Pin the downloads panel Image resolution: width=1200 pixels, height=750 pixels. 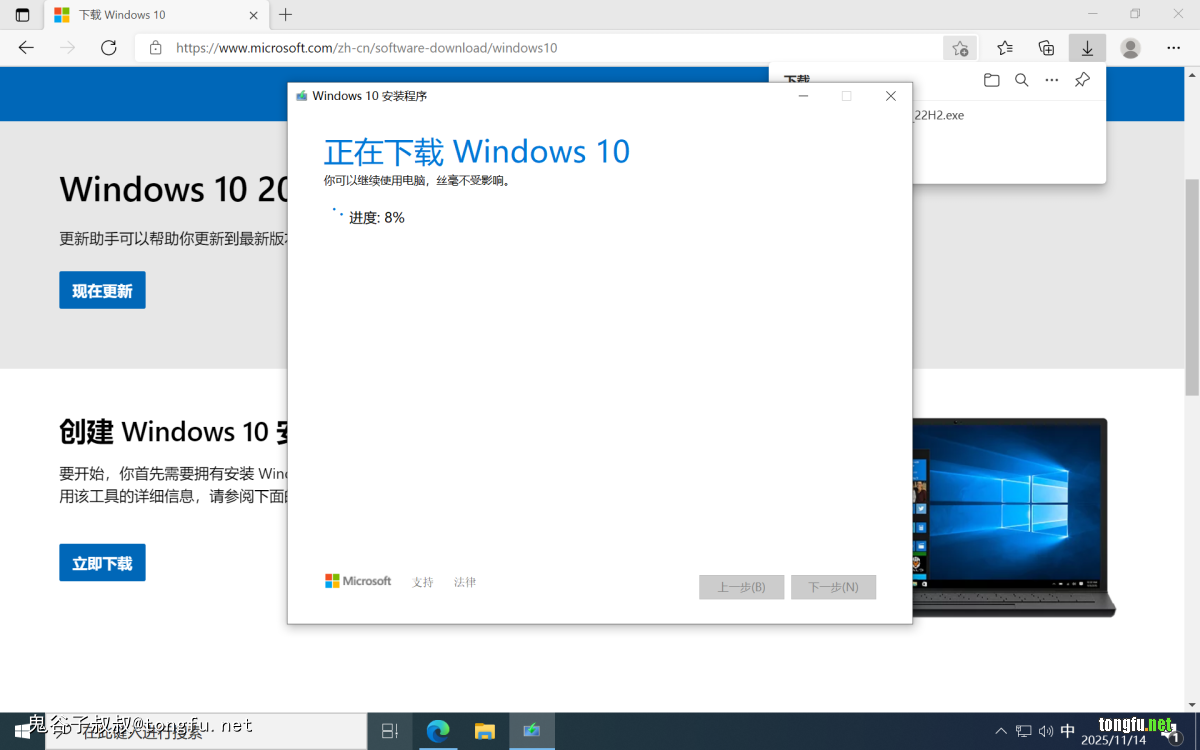click(x=1082, y=80)
